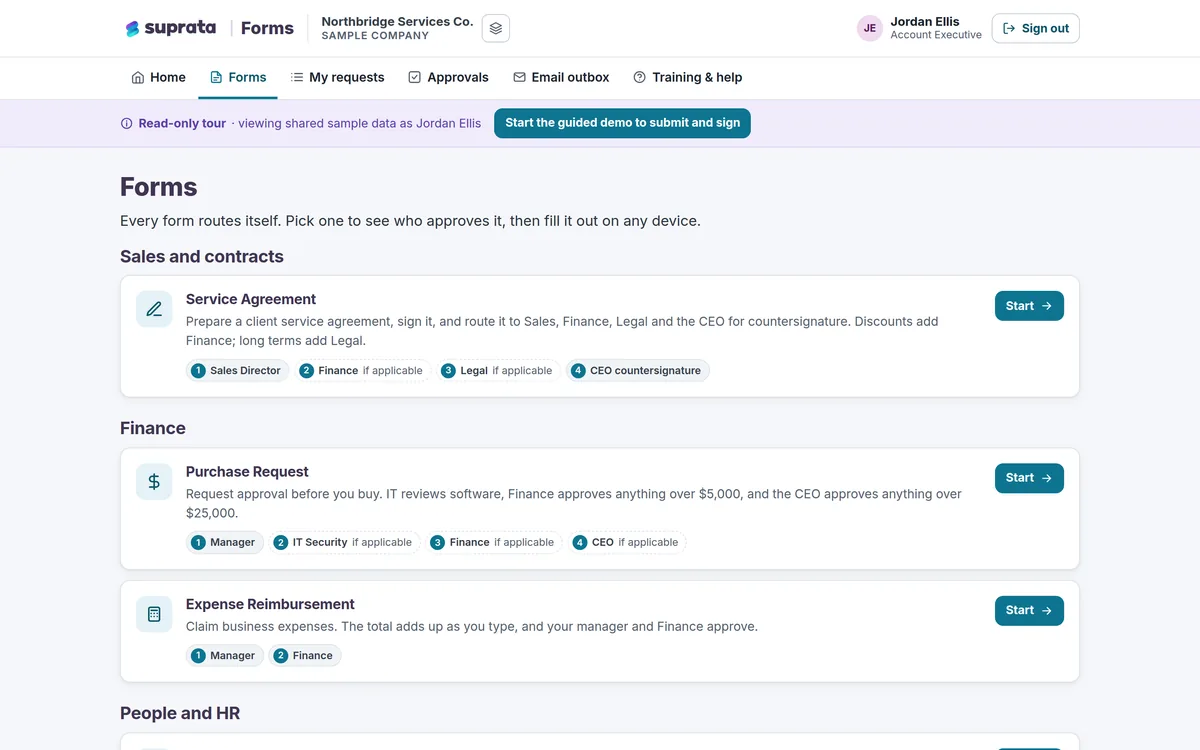1200x750 pixels.
Task: Click the Service Agreement title
Action: pyautogui.click(x=251, y=299)
